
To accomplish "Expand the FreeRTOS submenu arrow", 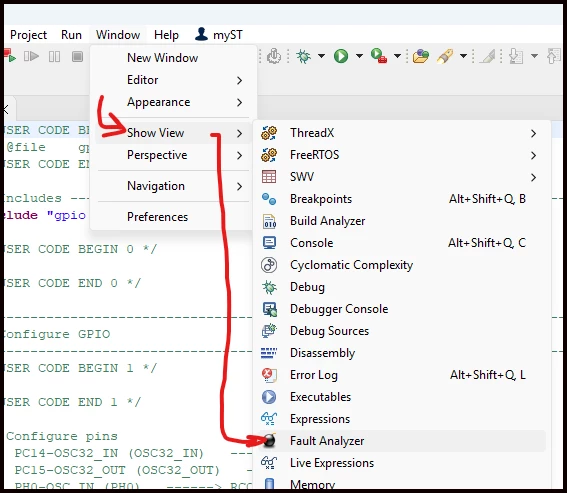I will coord(533,156).
